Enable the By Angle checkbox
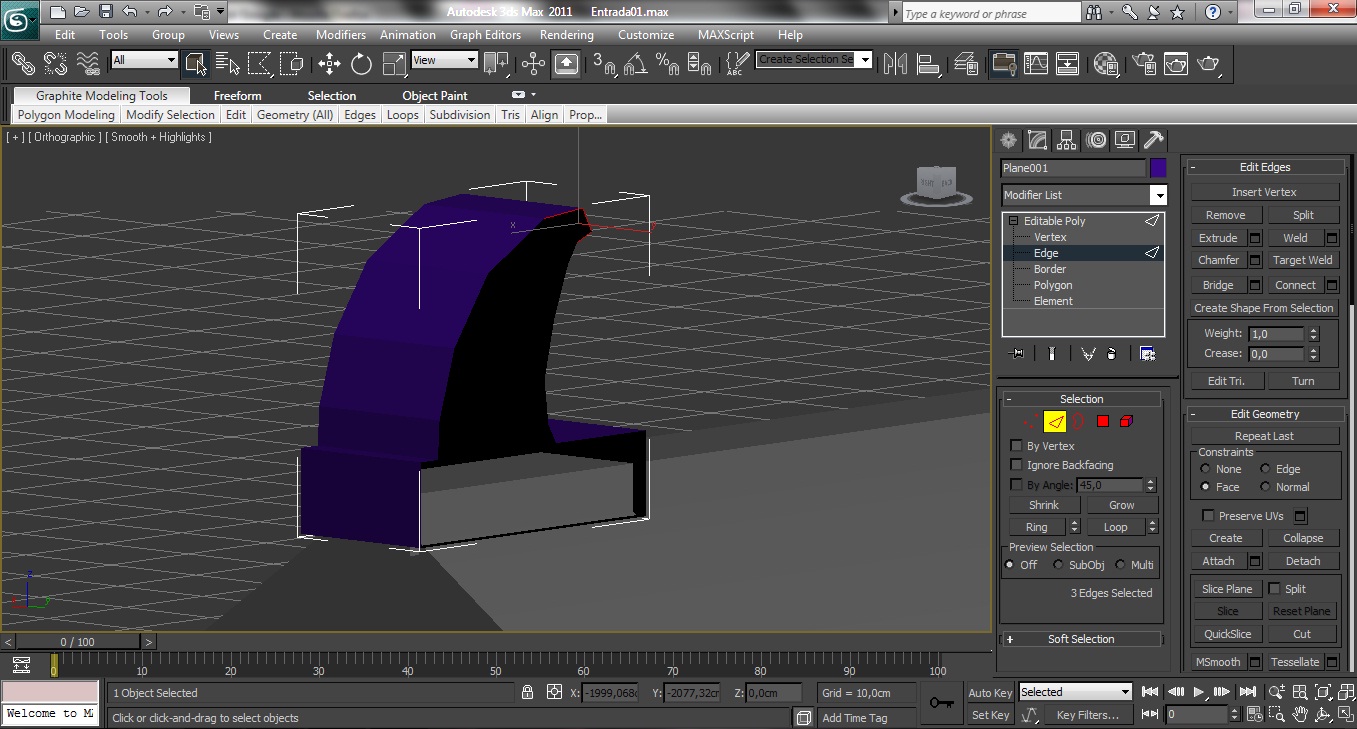Viewport: 1357px width, 729px height. 1017,485
